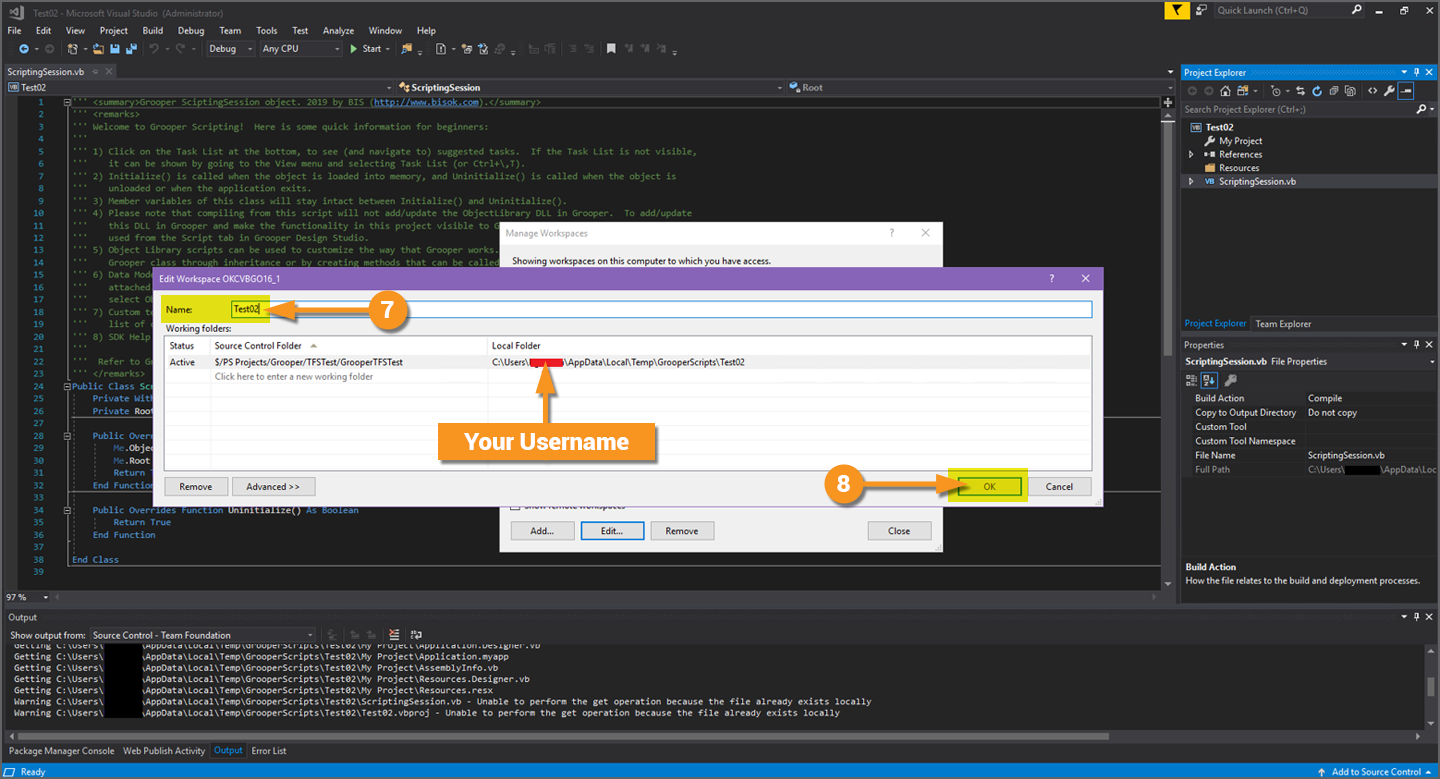Open the Debug configuration dropdown
The image size is (1440, 779).
(231, 49)
